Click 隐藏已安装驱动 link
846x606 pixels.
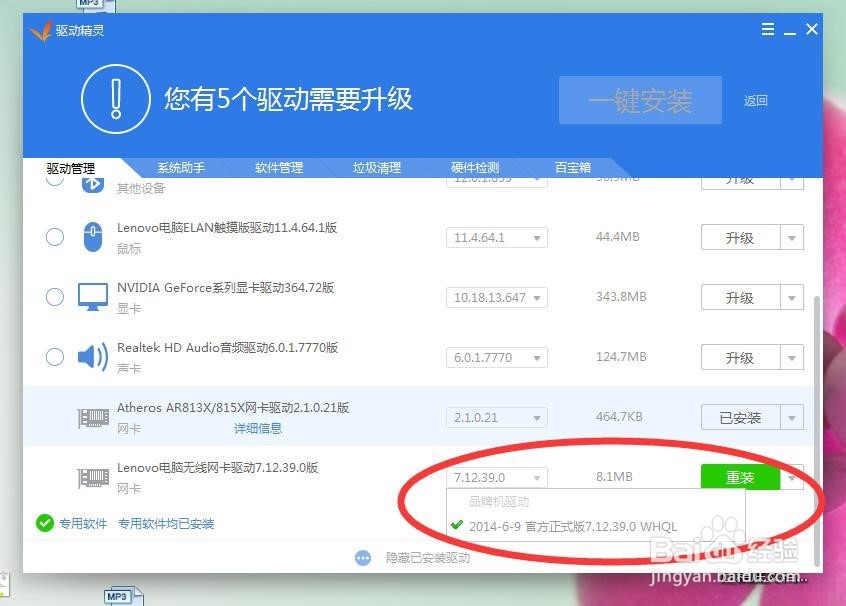(x=428, y=558)
